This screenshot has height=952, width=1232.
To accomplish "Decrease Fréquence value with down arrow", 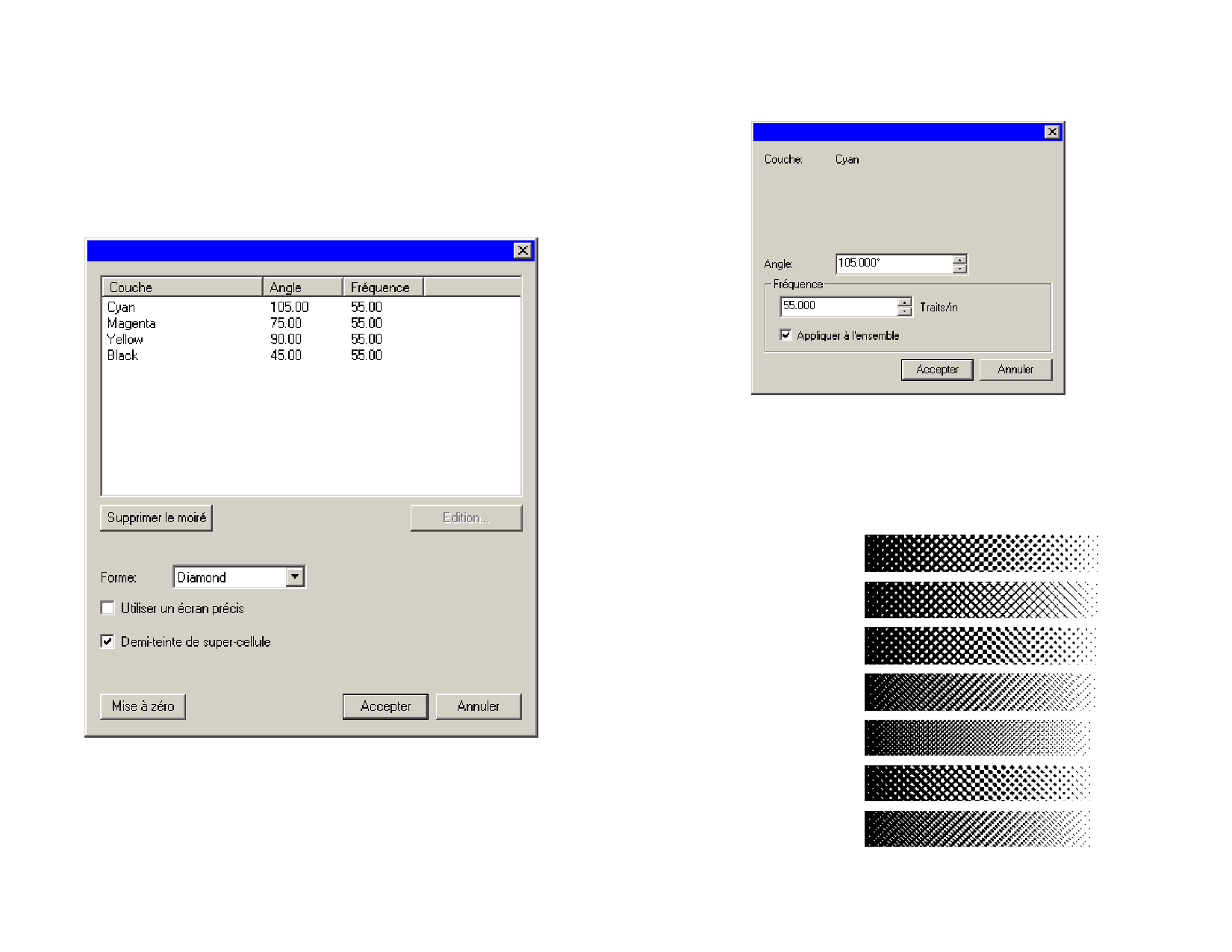I will tap(905, 311).
